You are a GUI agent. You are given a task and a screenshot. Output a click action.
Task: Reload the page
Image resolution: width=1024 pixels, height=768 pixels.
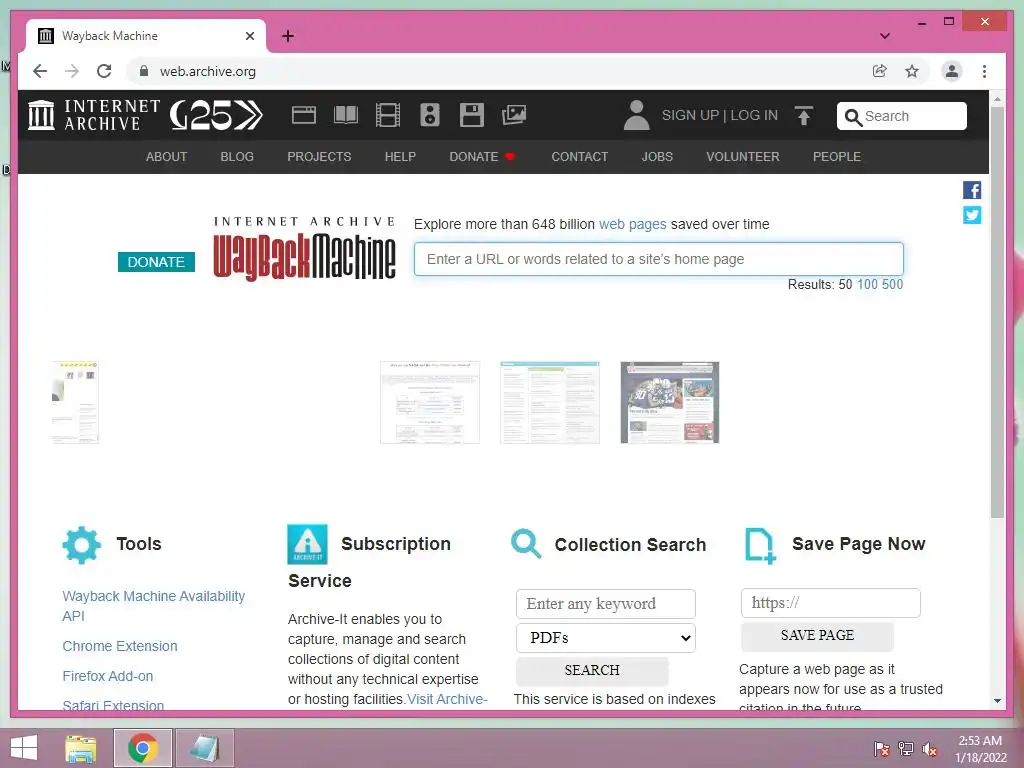click(x=104, y=71)
